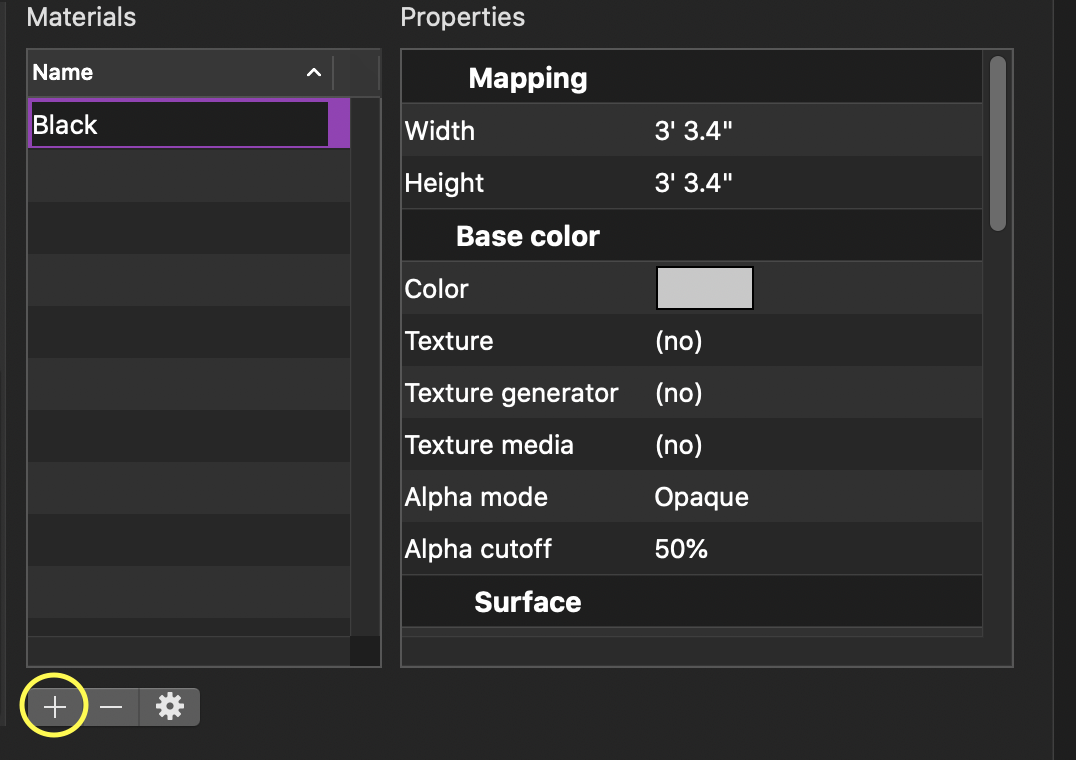
Task: Click the Color property label
Action: [x=436, y=289]
